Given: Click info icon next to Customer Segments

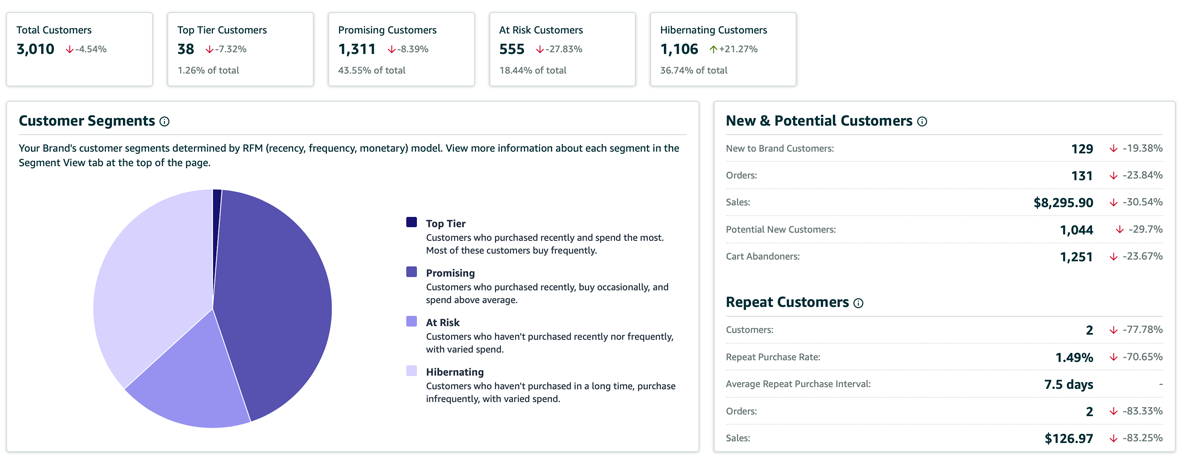Looking at the screenshot, I should click(x=165, y=122).
